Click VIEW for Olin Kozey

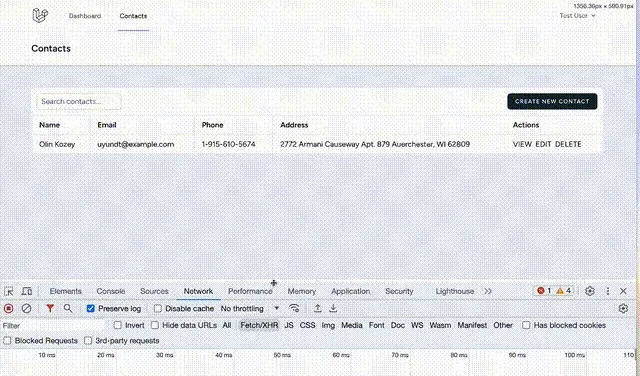click(x=522, y=144)
